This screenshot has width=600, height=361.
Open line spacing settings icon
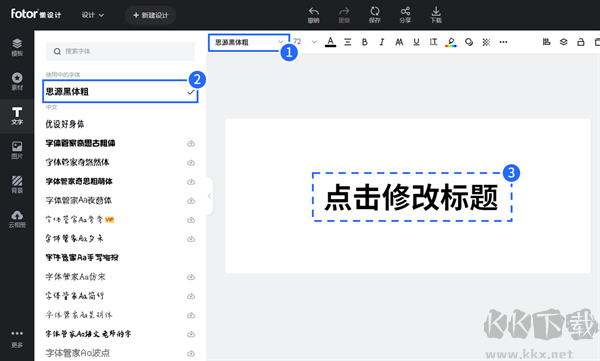[433, 42]
